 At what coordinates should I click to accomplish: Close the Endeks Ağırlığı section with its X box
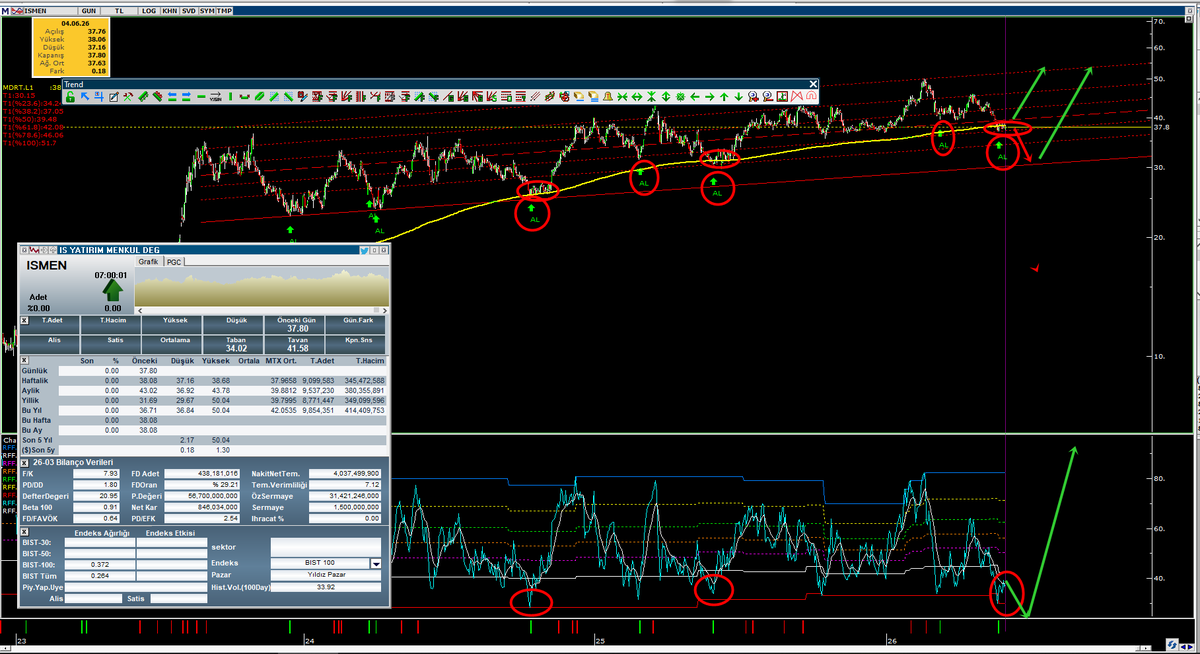click(x=25, y=532)
